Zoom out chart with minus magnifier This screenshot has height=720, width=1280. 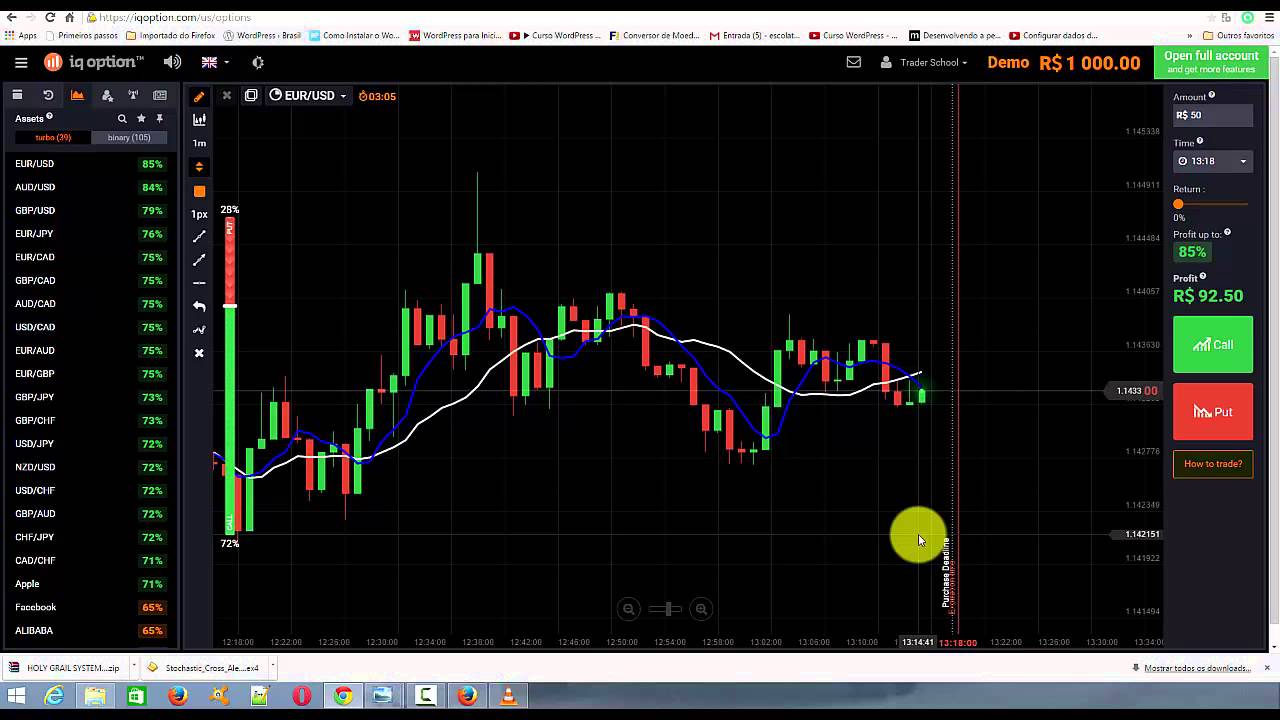tap(629, 609)
